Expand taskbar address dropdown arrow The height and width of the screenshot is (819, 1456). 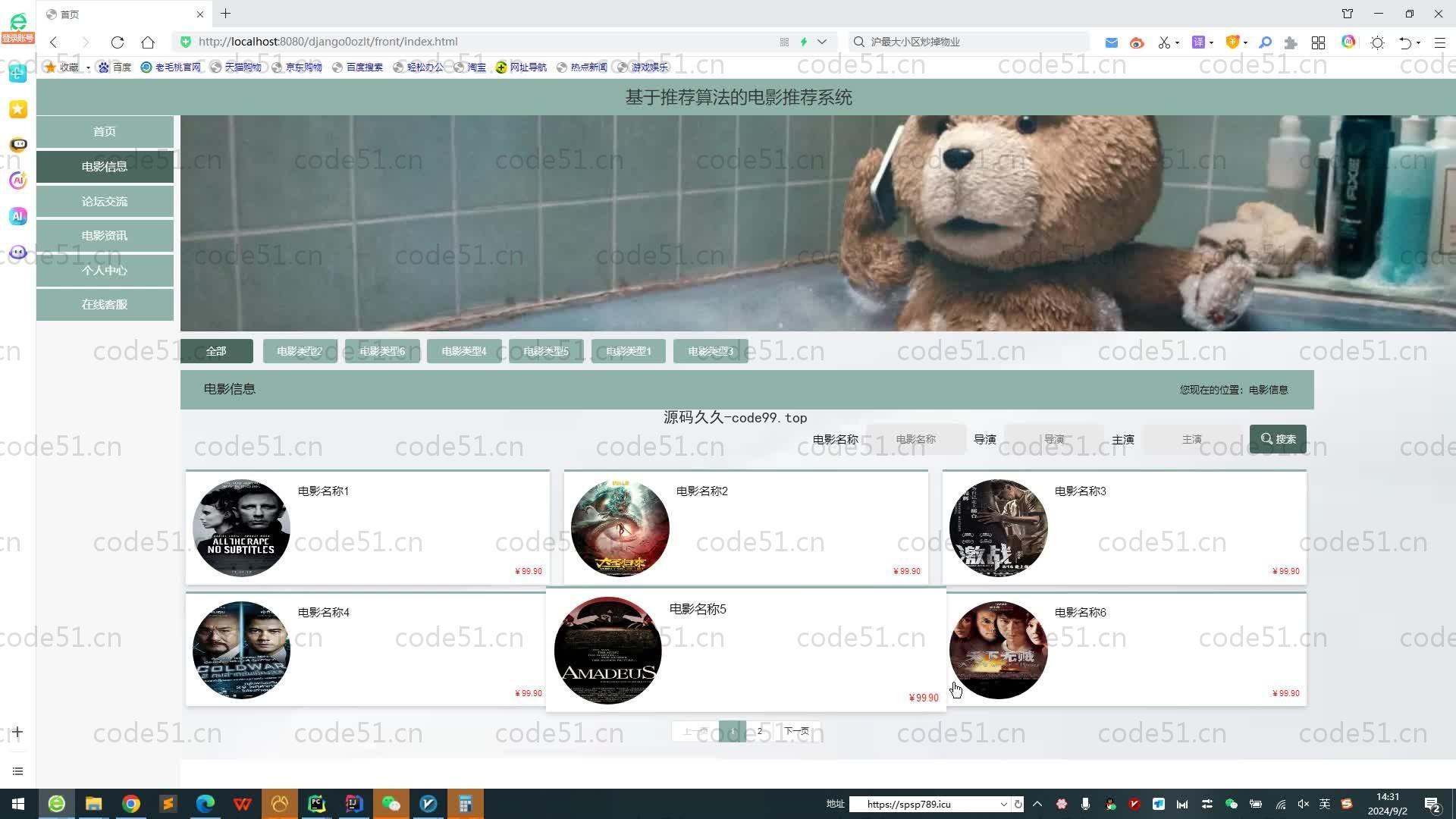coord(1003,804)
